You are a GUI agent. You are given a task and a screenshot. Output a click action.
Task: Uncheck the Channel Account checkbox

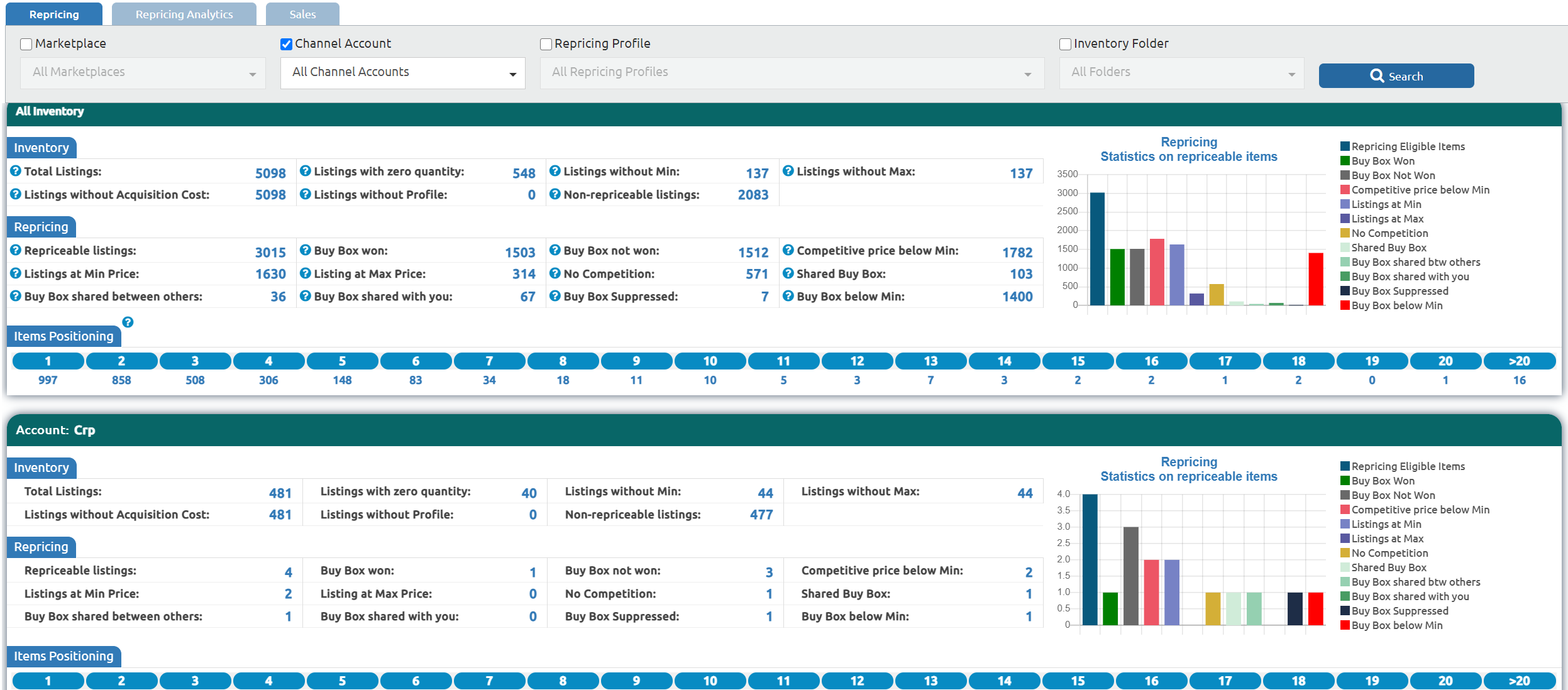286,44
